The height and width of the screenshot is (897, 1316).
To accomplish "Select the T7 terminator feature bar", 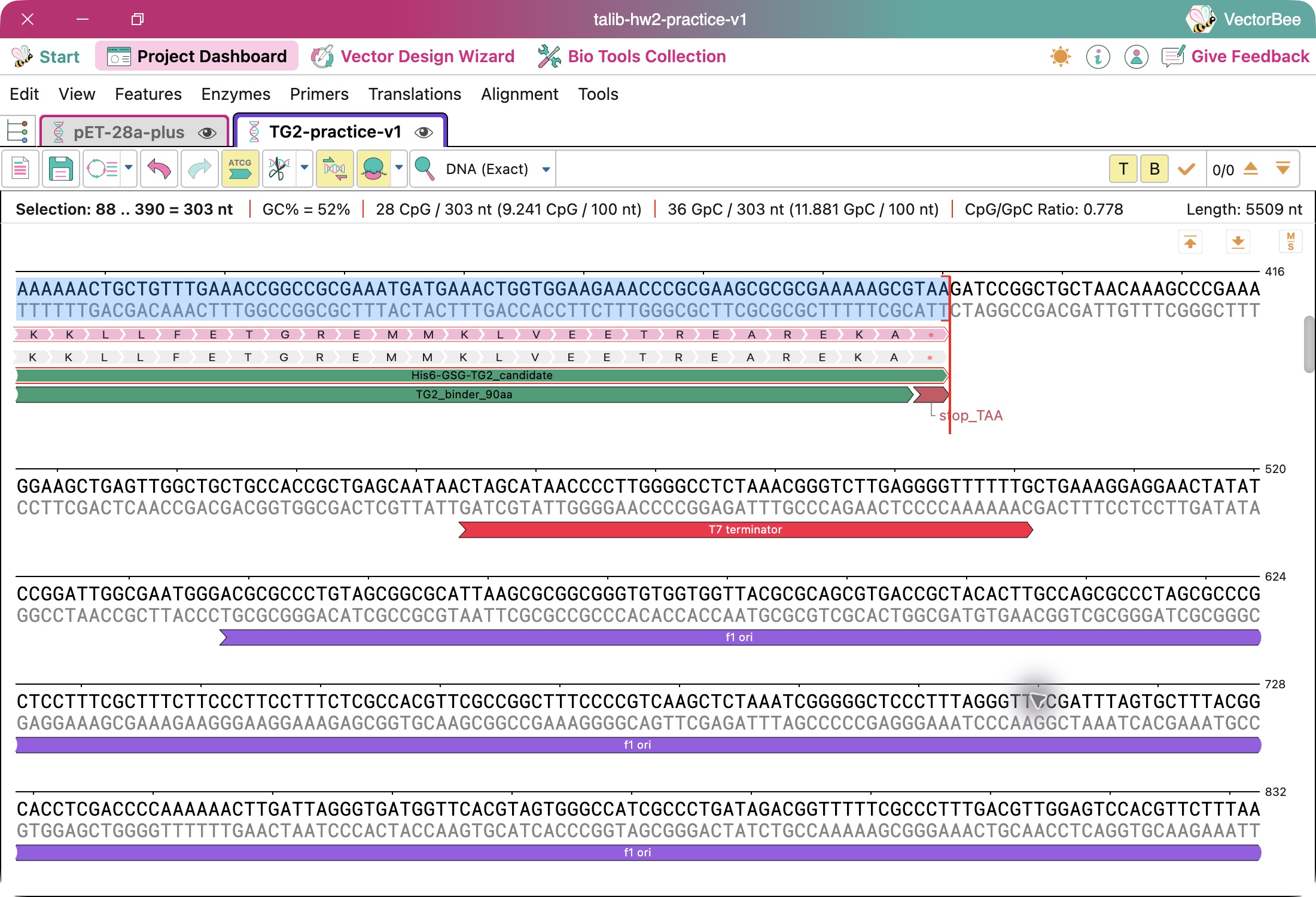I will point(745,530).
